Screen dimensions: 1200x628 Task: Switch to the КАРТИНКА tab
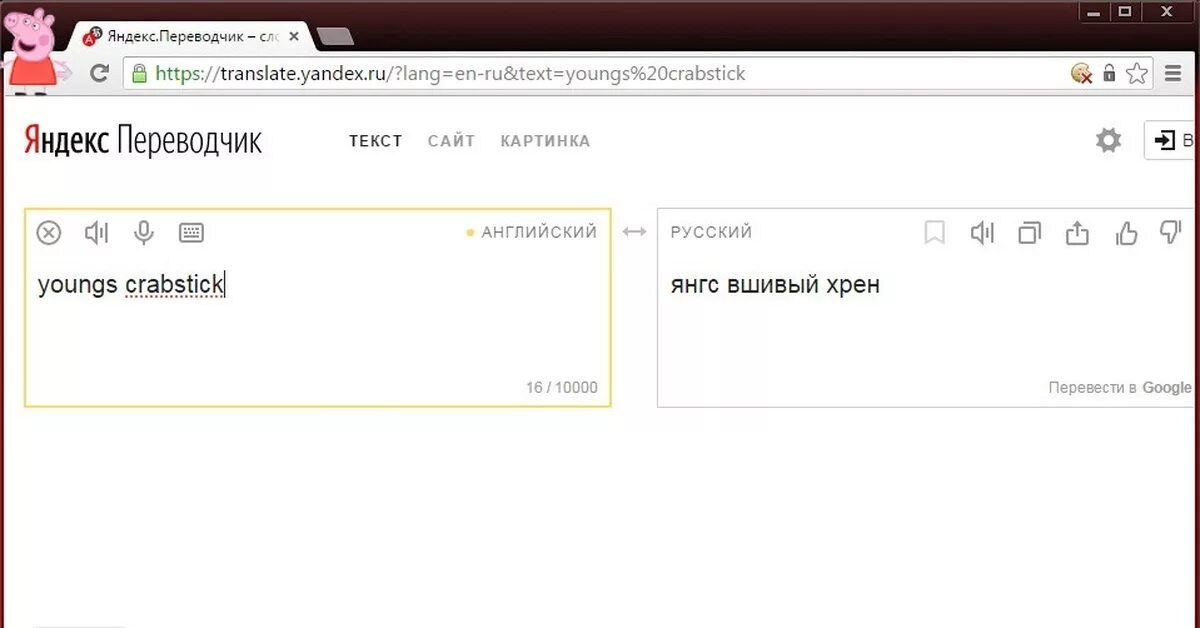(545, 141)
